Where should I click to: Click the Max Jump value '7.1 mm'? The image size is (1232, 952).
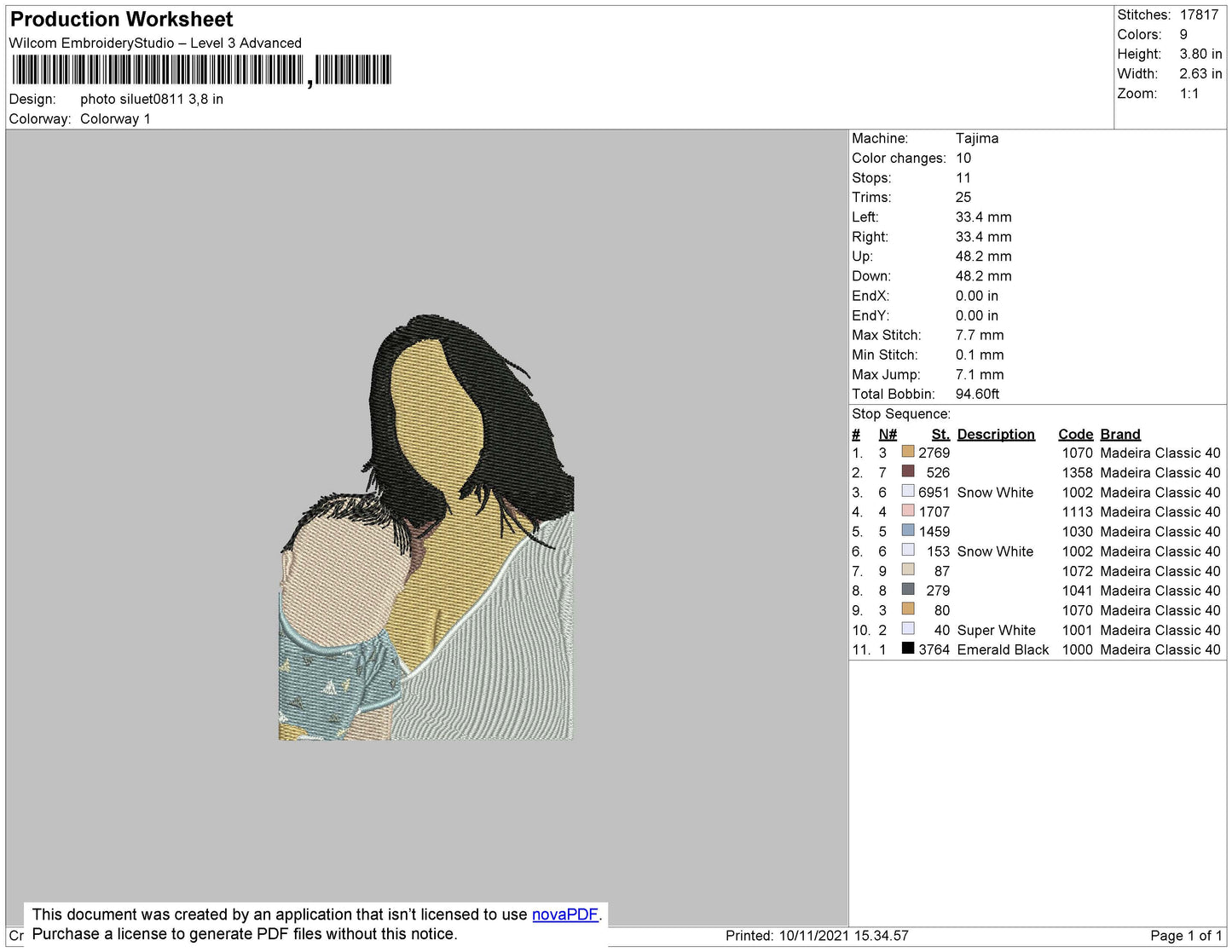(x=980, y=375)
